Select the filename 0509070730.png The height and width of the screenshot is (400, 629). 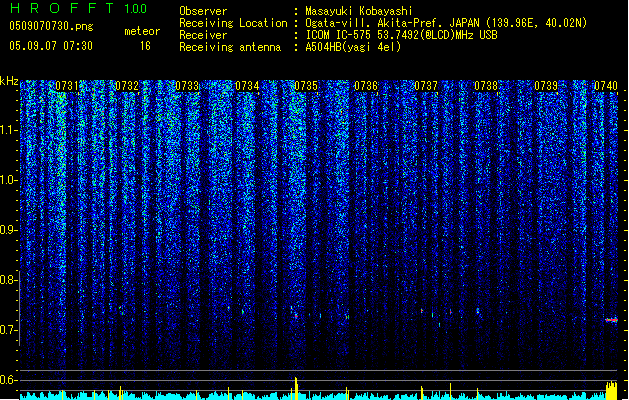[x=51, y=26]
